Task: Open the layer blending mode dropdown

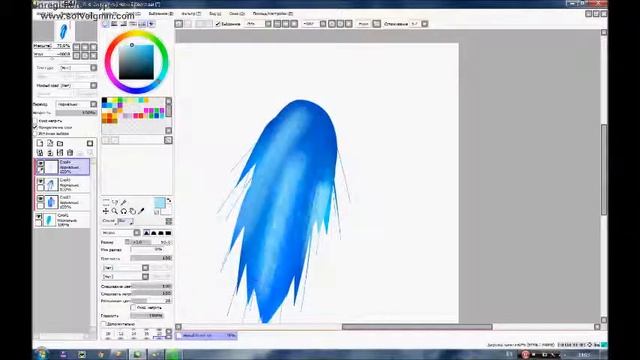Action: pos(93,104)
